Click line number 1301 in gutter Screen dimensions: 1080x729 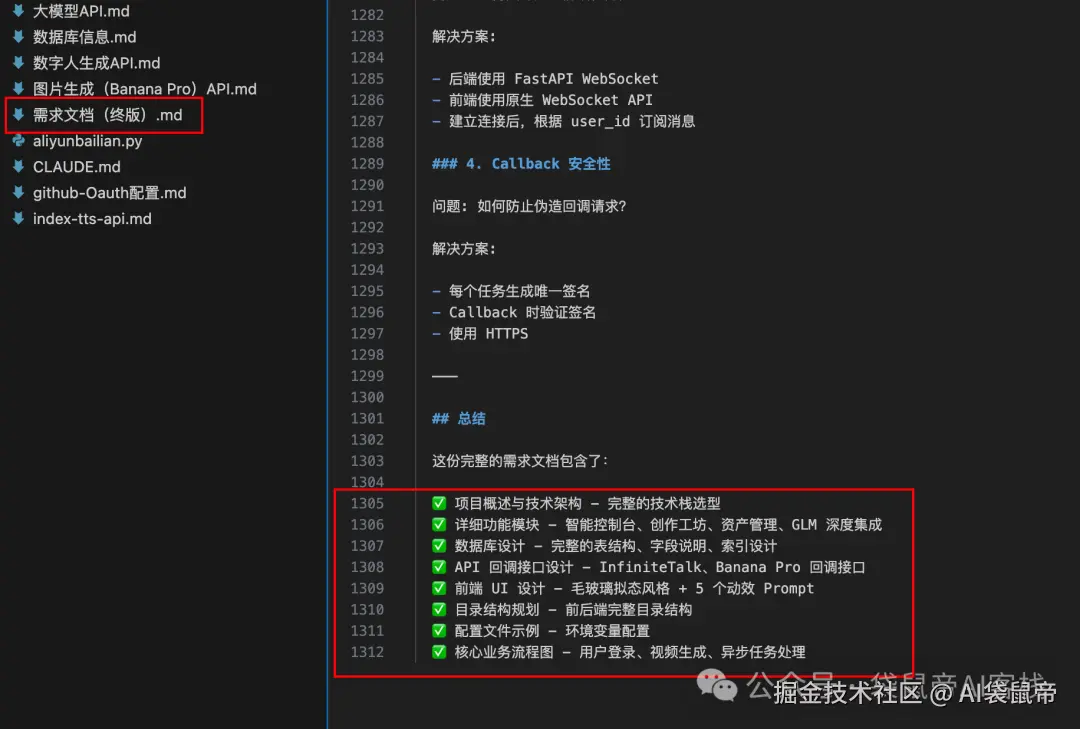click(x=367, y=418)
